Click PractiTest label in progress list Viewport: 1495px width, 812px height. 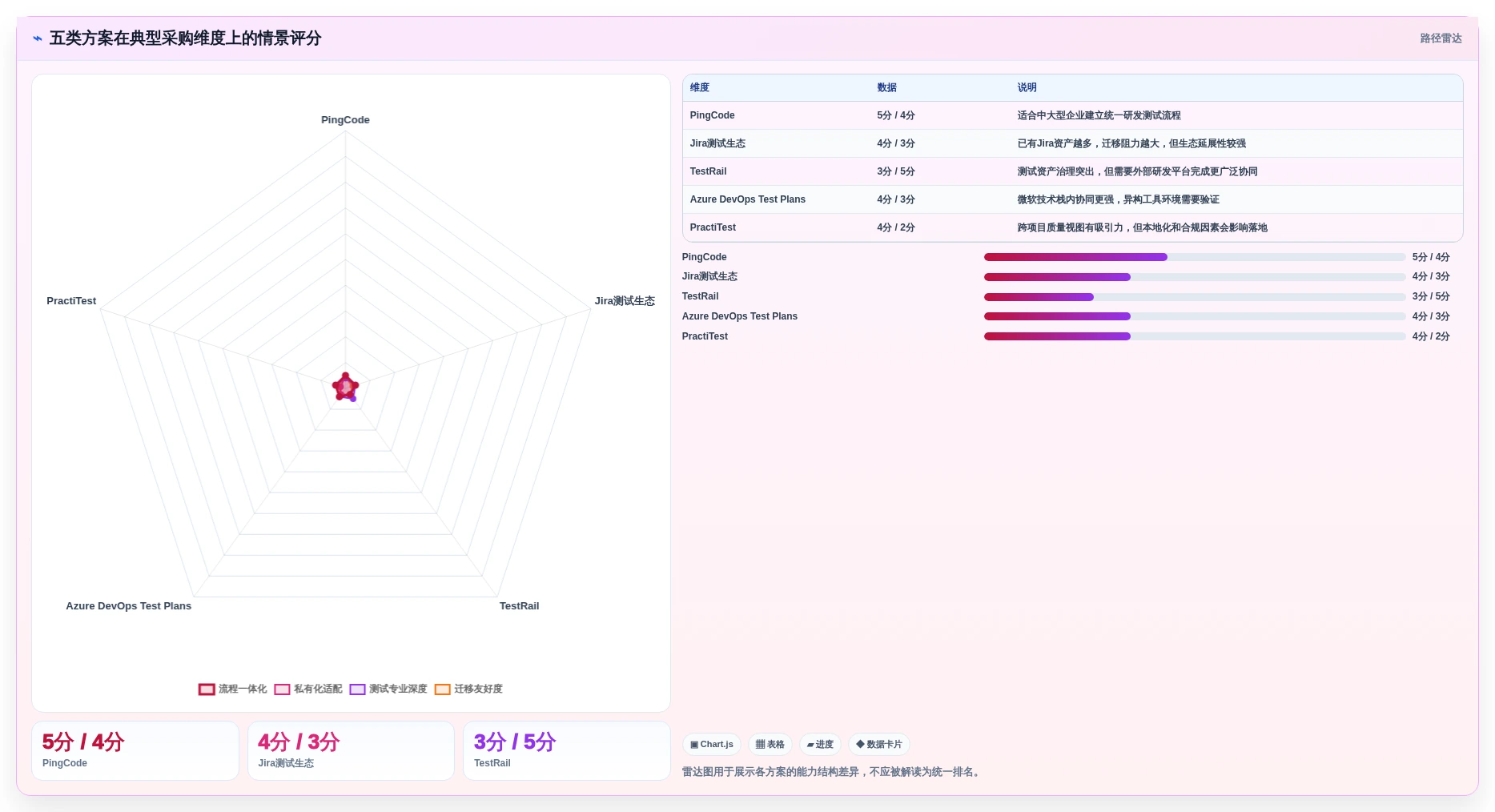(x=705, y=336)
